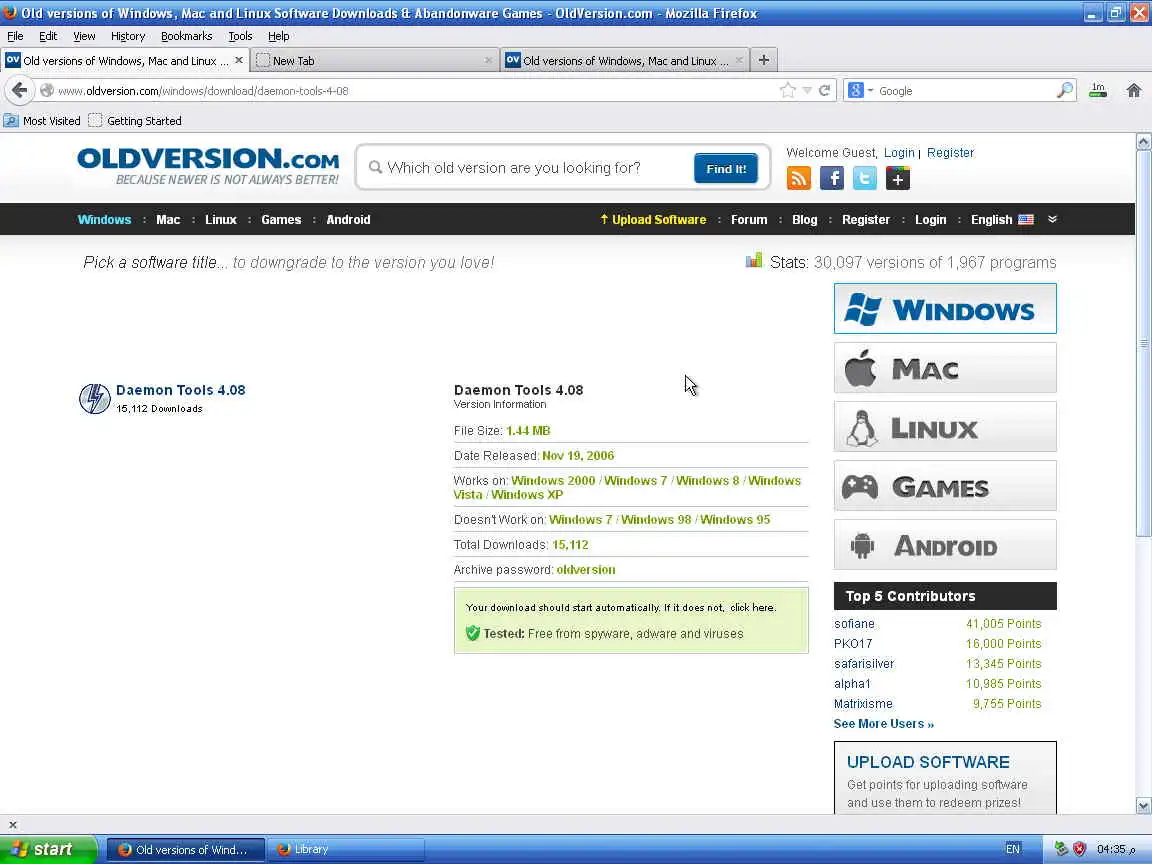The width and height of the screenshot is (1152, 864).
Task: Click the large Windows category button
Action: 945,309
